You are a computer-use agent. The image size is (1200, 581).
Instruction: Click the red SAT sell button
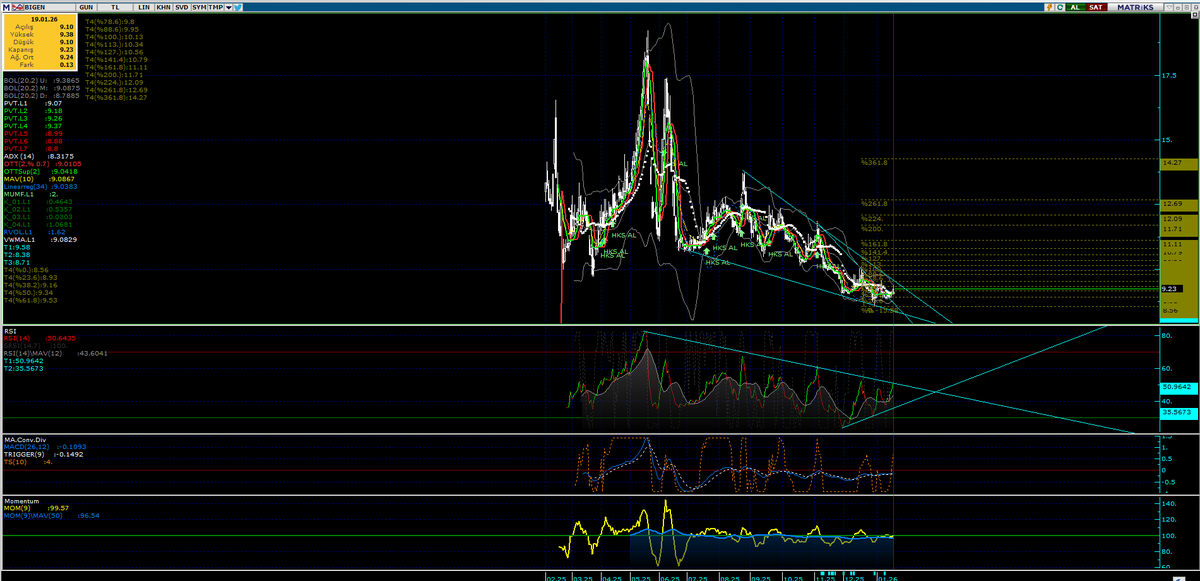(1096, 7)
